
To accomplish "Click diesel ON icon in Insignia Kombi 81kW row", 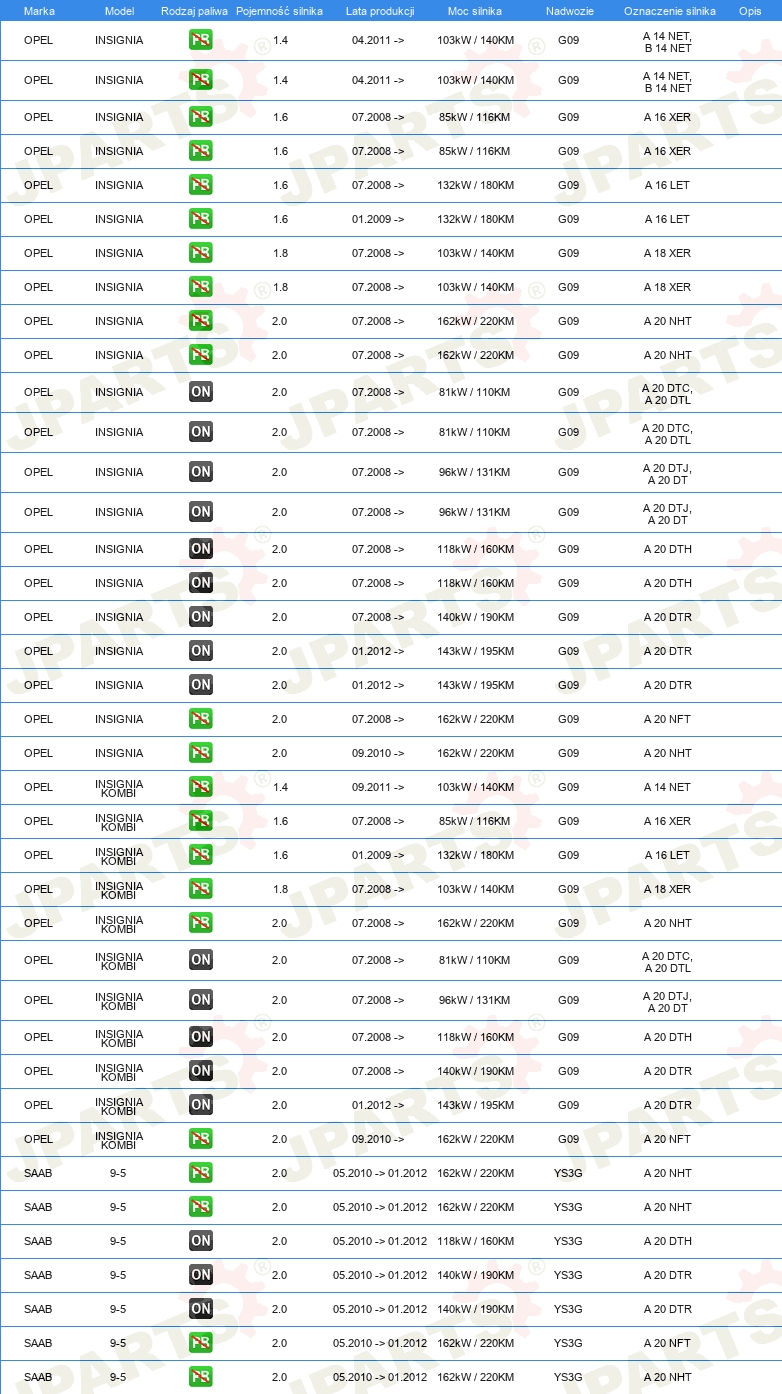I will [x=201, y=960].
